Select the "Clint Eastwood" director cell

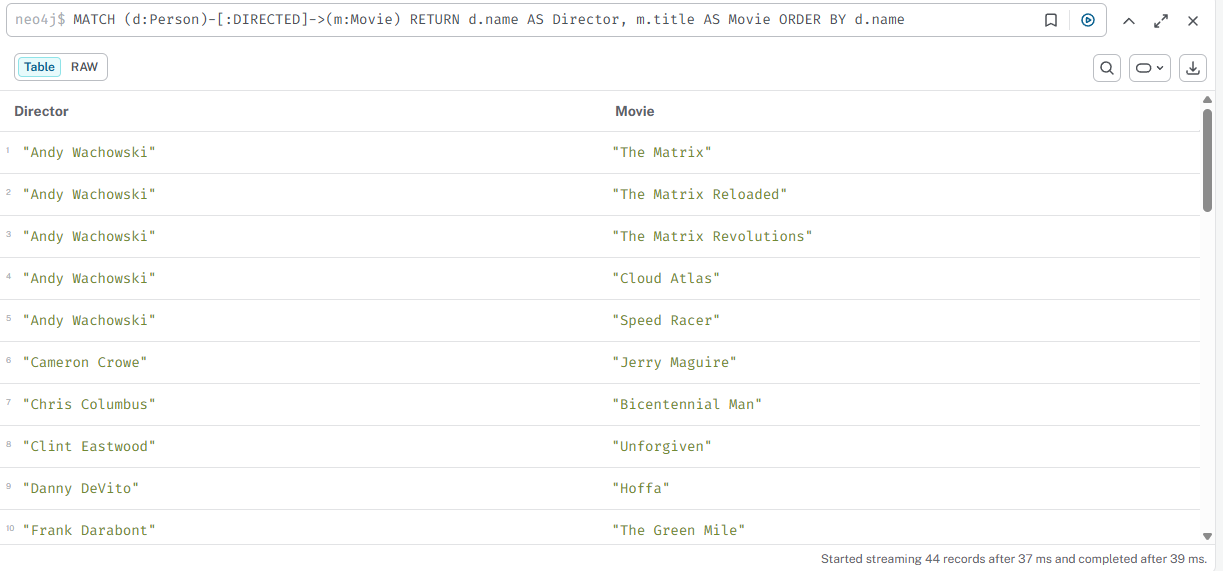[x=89, y=446]
